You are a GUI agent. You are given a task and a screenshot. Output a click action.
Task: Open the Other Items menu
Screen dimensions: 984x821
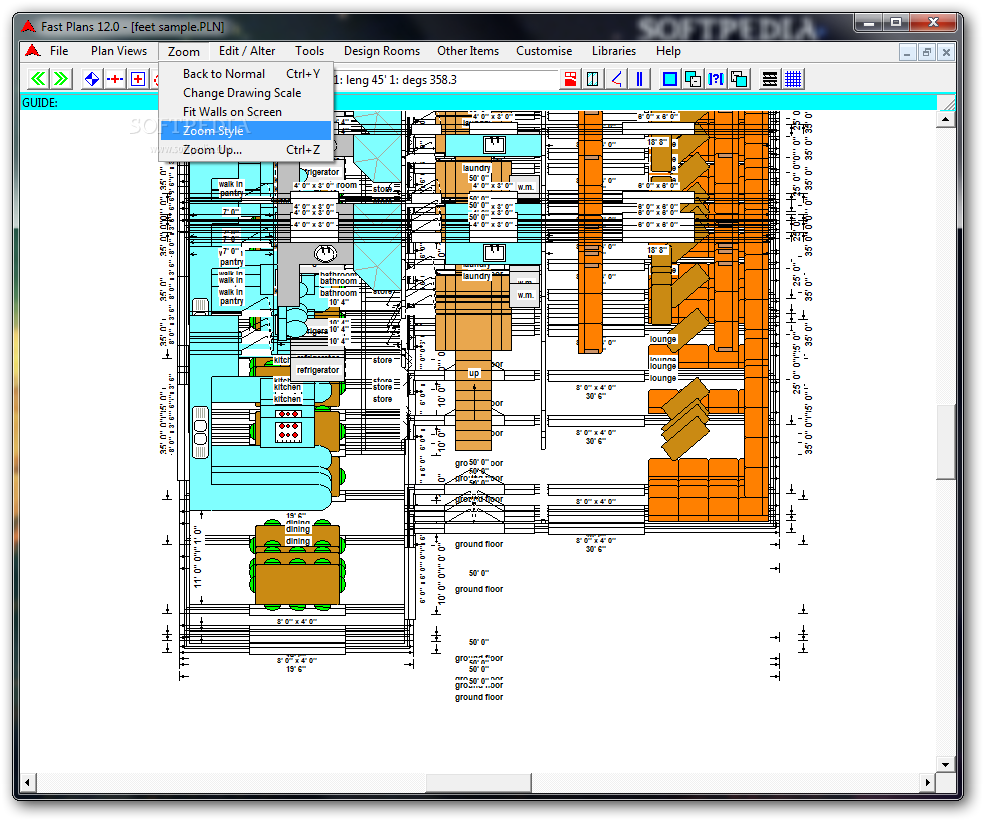point(468,51)
